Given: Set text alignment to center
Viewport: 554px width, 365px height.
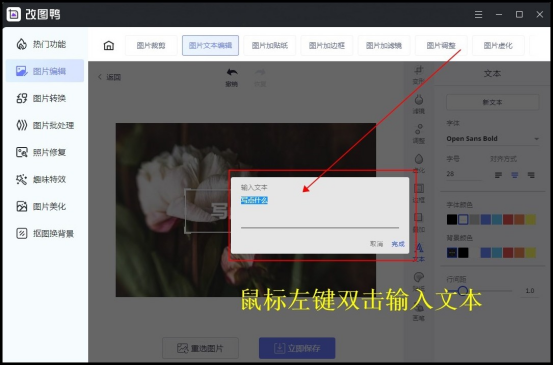Looking at the screenshot, I should 514,175.
